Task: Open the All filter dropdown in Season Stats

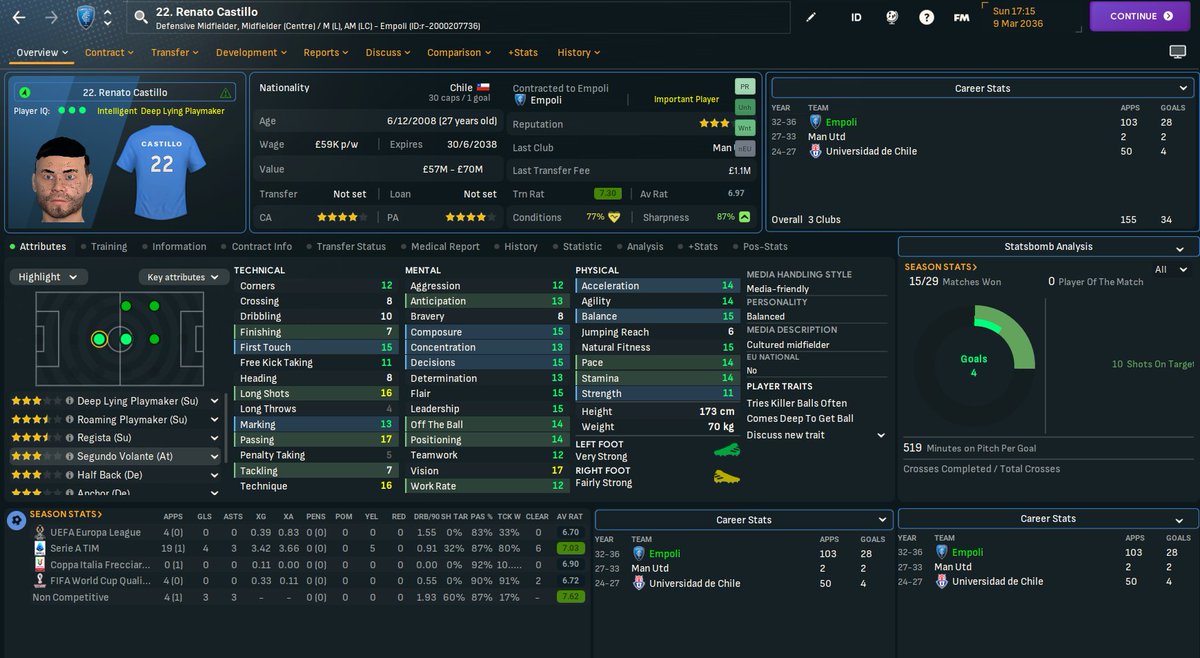Action: click(1170, 269)
